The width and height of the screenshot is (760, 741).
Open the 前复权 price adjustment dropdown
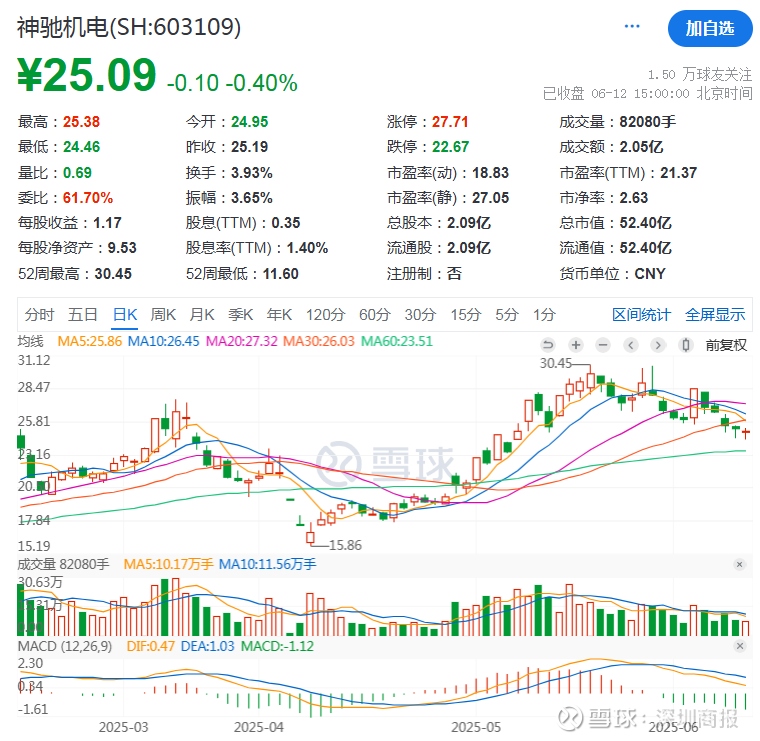726,345
